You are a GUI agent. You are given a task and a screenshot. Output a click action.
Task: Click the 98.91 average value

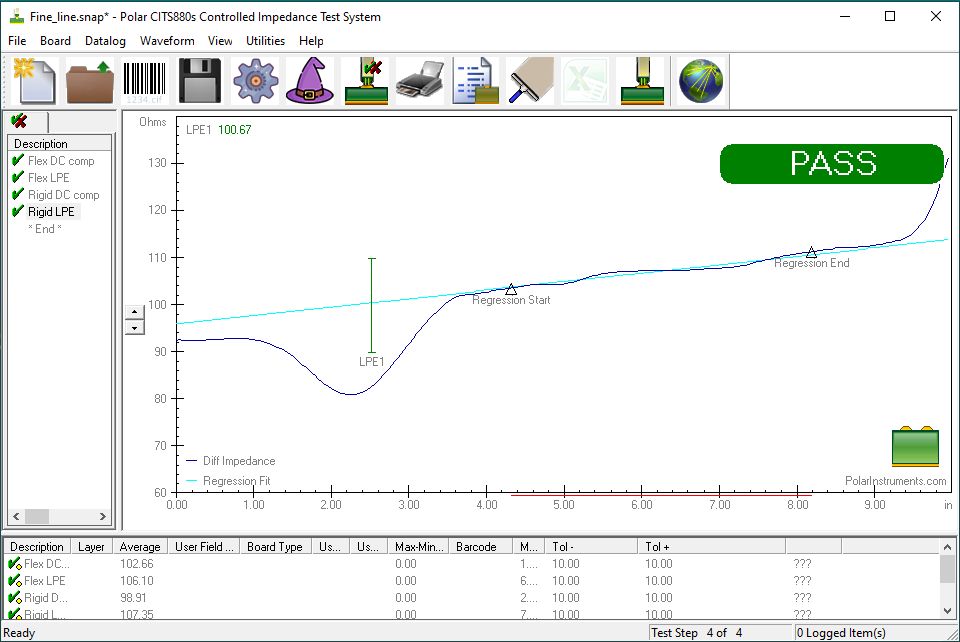133,598
